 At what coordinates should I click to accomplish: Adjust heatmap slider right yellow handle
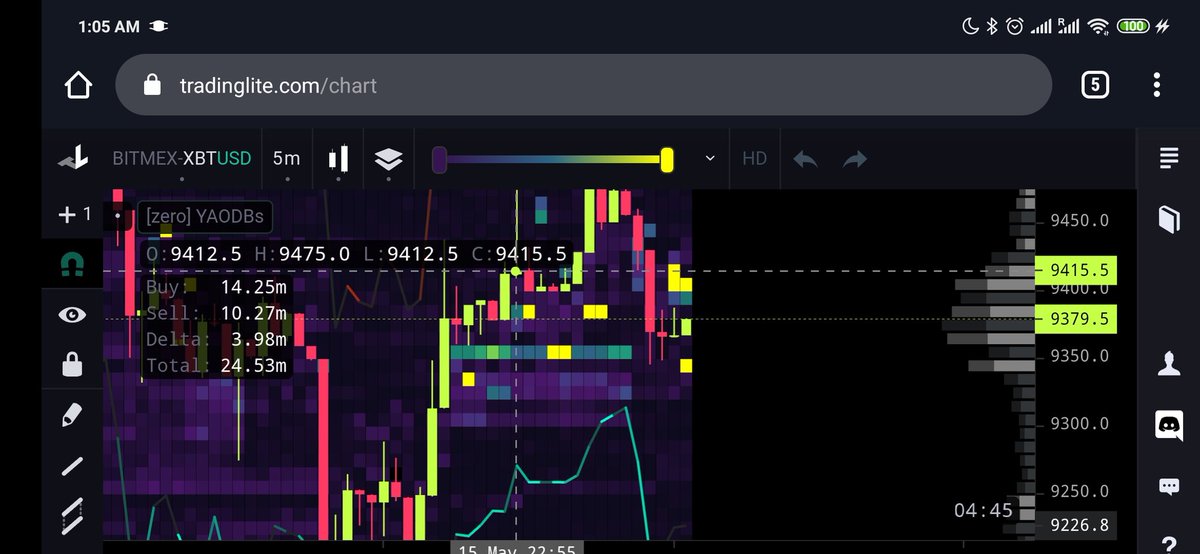667,158
